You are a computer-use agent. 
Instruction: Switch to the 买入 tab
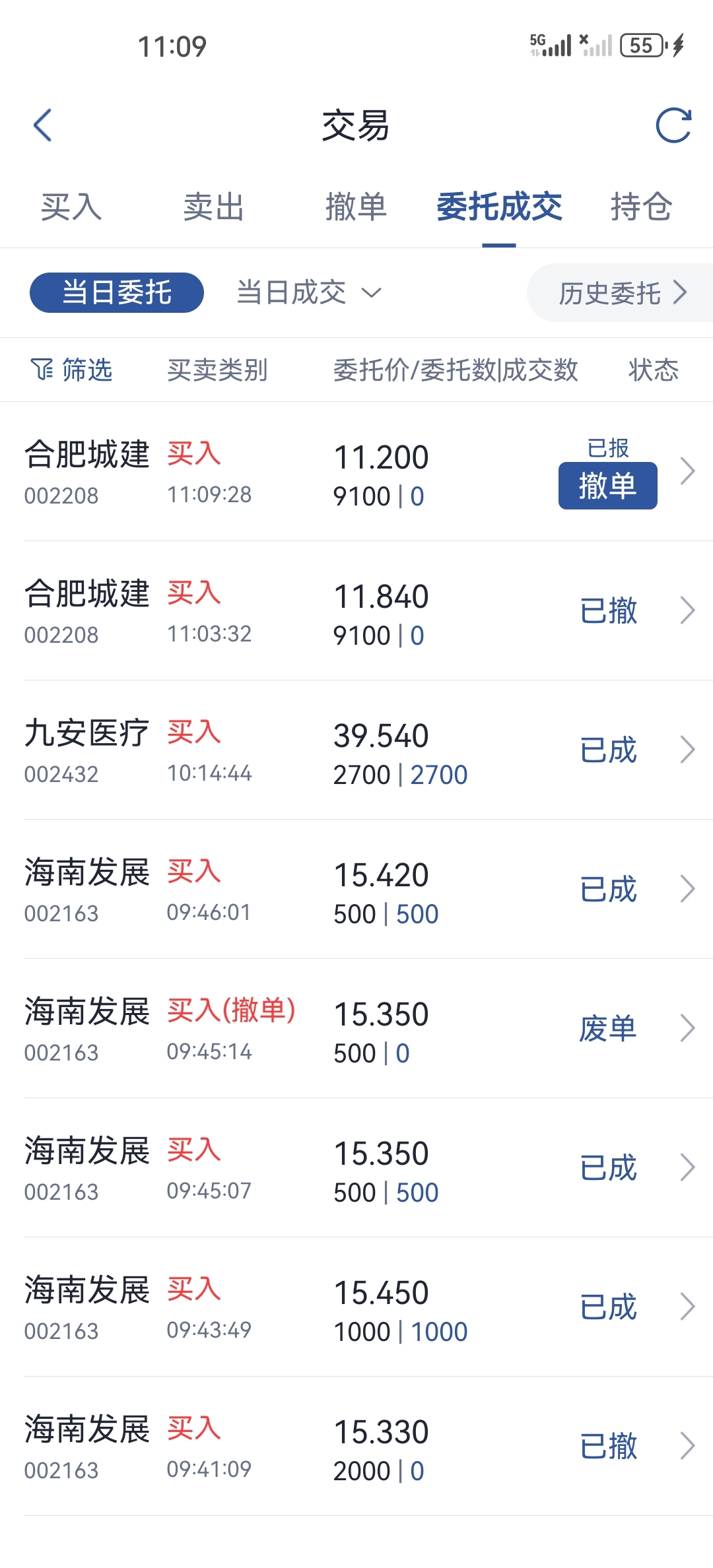71,207
